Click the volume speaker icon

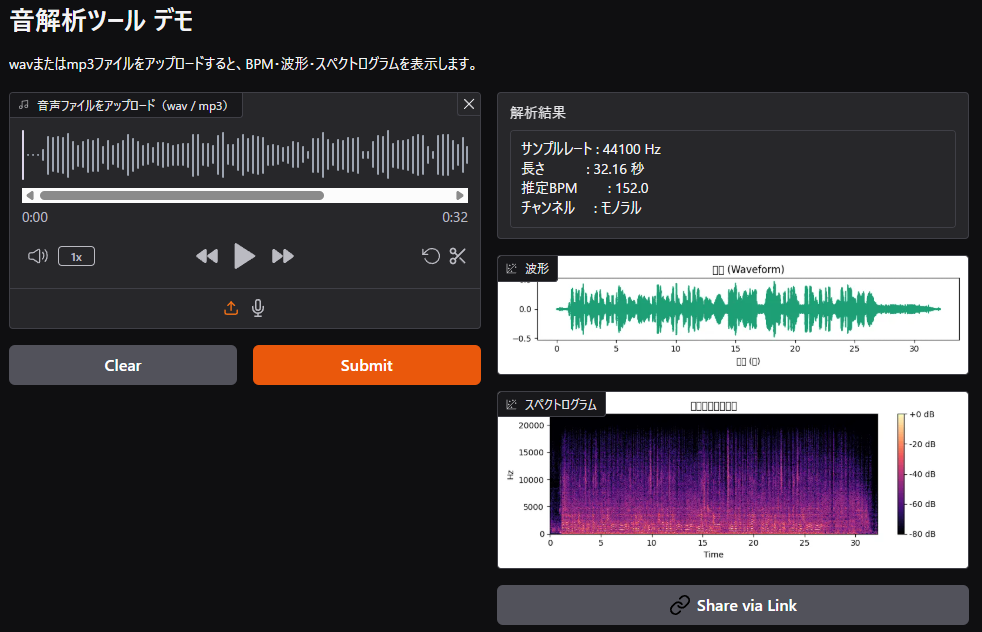(x=38, y=256)
